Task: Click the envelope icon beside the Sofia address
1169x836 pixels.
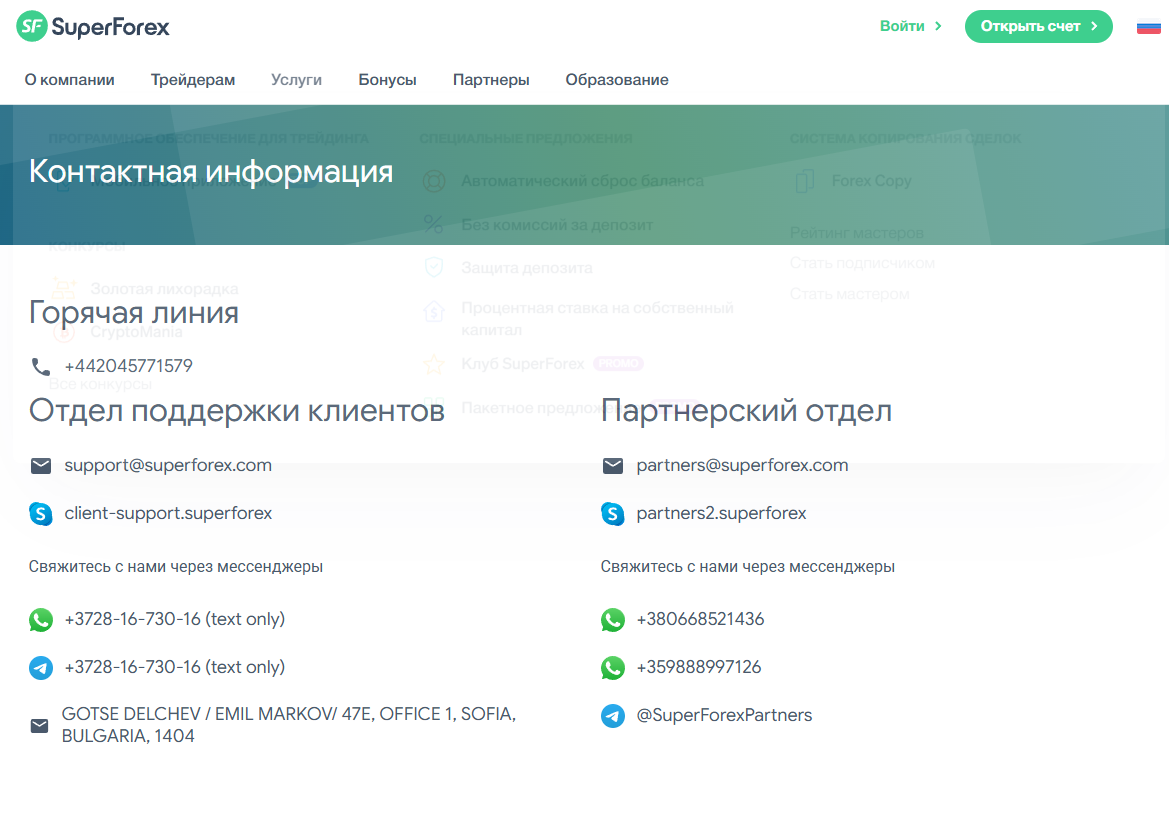Action: click(x=40, y=726)
